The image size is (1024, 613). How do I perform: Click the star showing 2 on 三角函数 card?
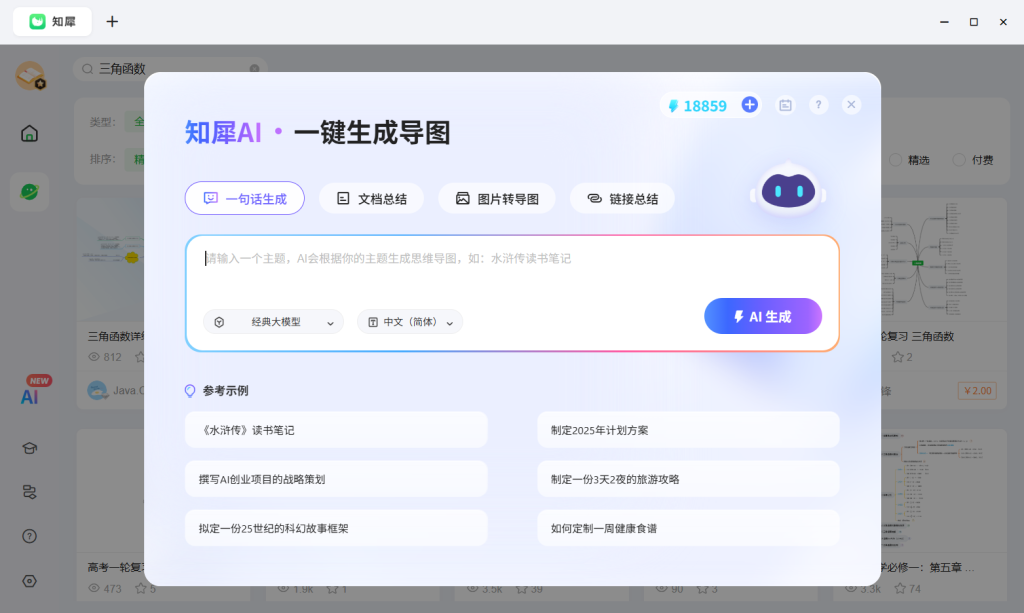898,357
